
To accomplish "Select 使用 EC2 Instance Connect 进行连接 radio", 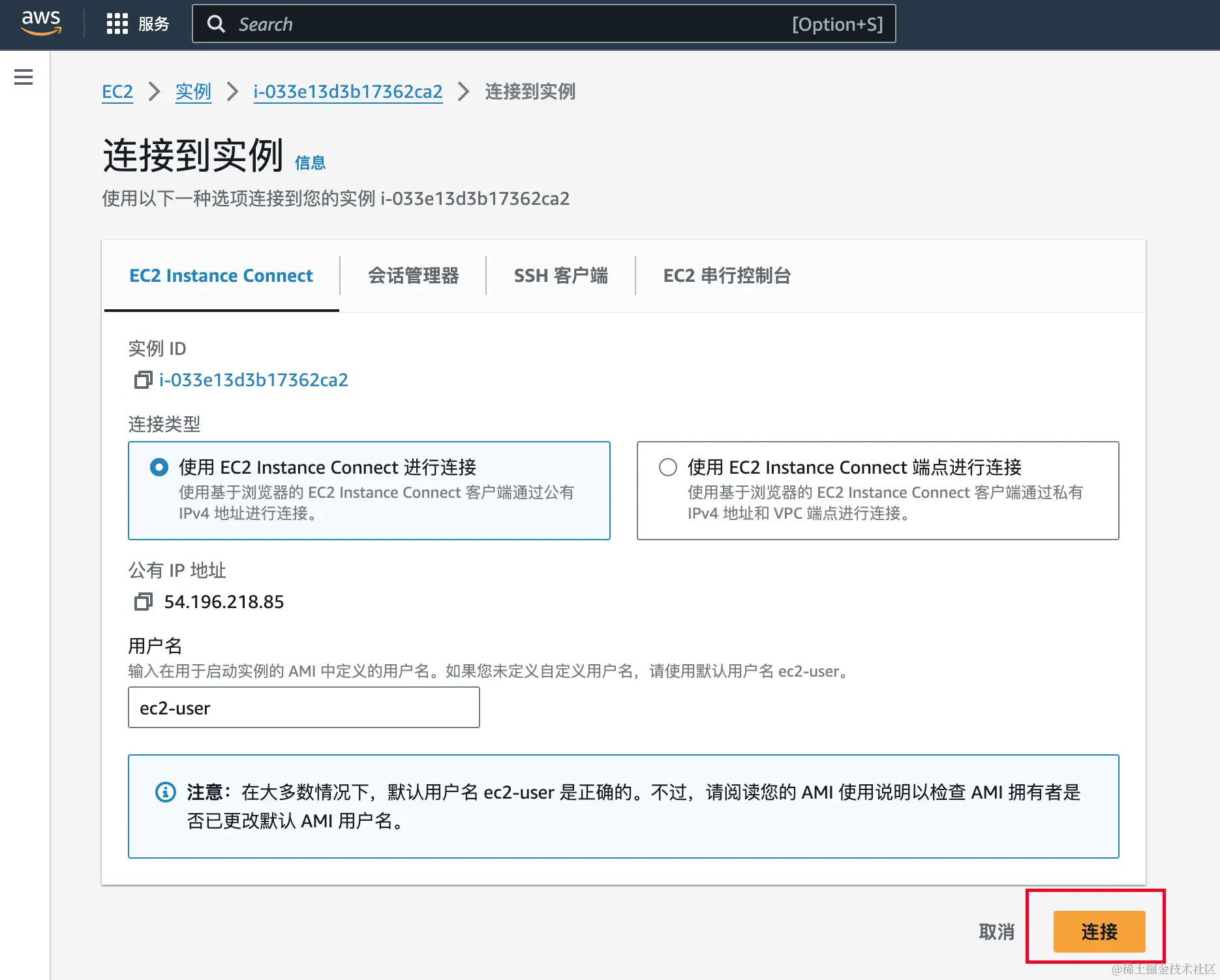I will [x=159, y=467].
